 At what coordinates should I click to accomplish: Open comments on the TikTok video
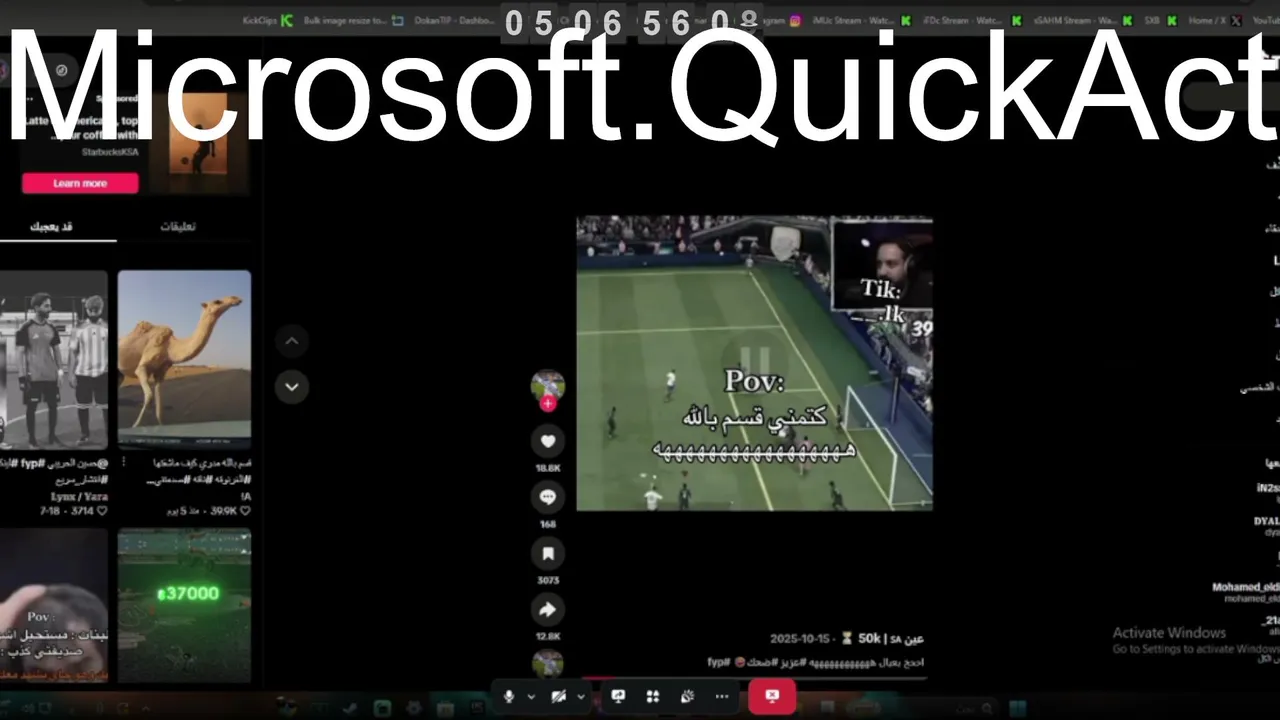[x=547, y=497]
